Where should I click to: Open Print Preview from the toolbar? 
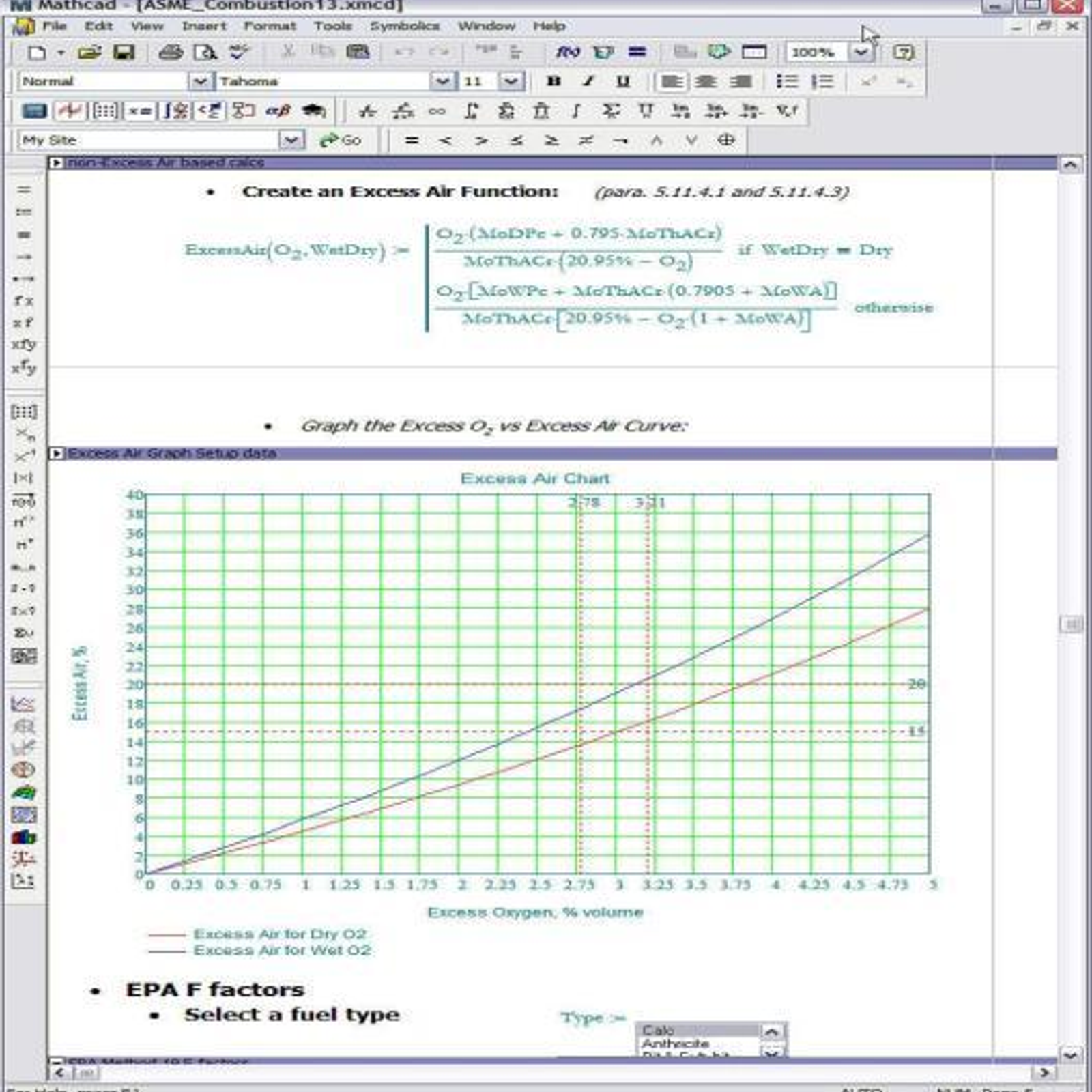205,53
